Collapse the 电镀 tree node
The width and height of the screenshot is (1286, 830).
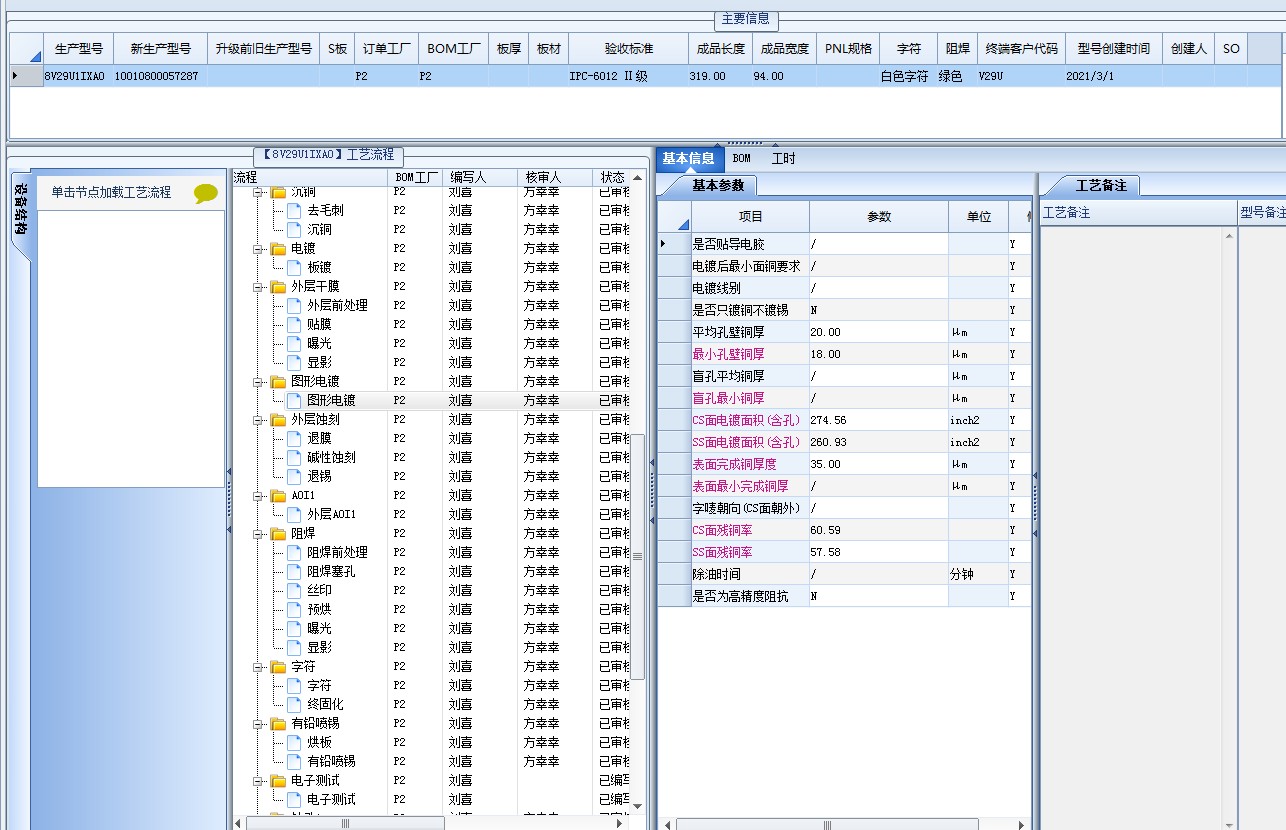[257, 249]
